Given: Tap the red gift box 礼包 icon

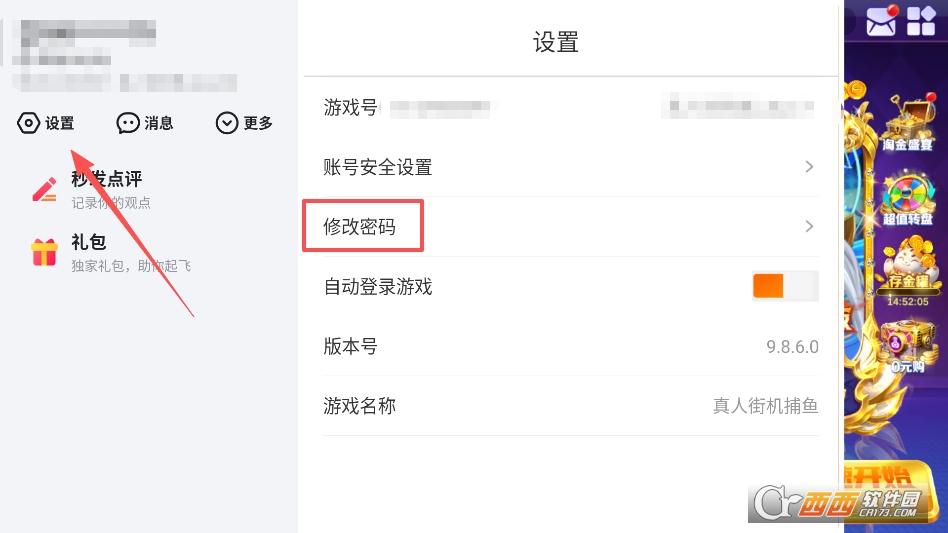Looking at the screenshot, I should coord(45,252).
